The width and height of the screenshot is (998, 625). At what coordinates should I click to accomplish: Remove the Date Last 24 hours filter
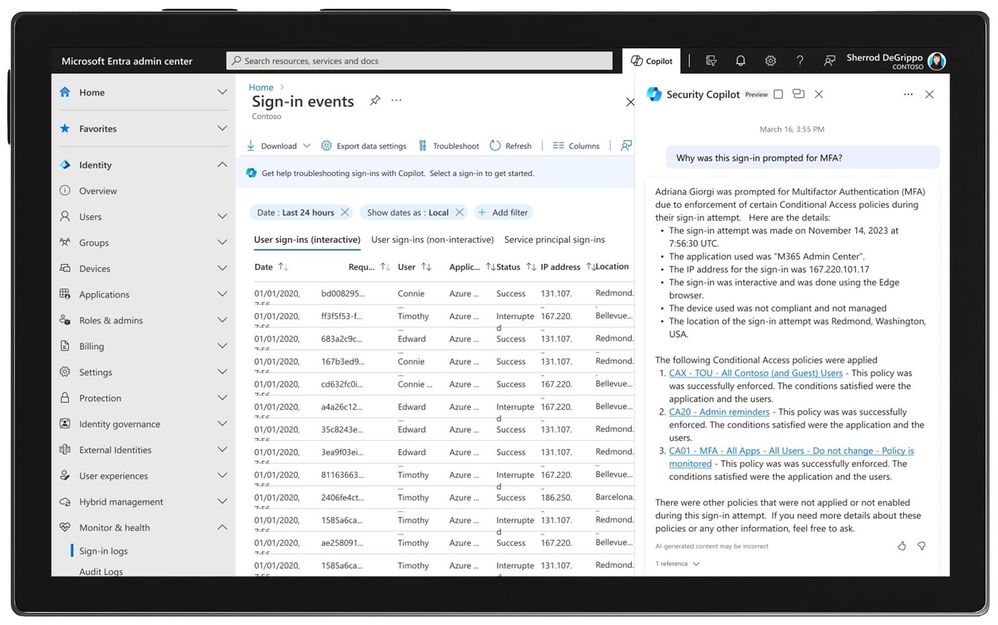pyautogui.click(x=345, y=212)
